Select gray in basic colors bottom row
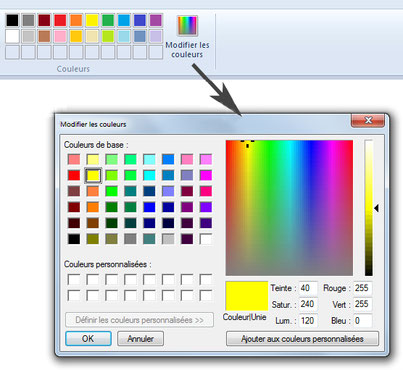 pyautogui.click(x=130, y=239)
